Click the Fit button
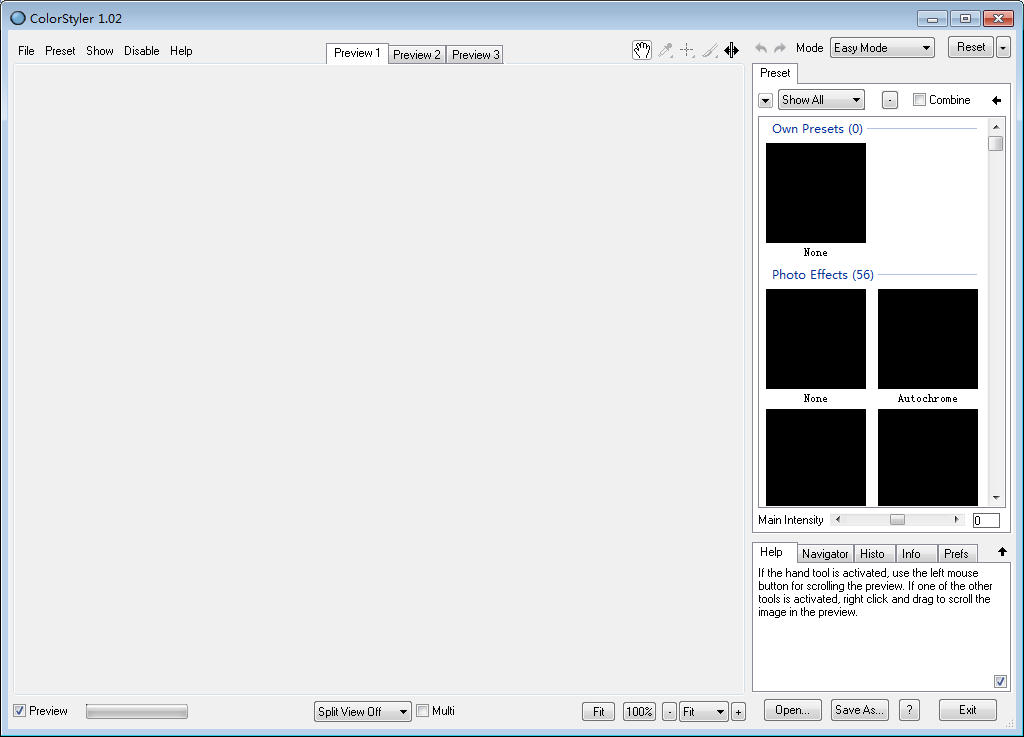Screen dimensions: 1024x737 click(598, 712)
